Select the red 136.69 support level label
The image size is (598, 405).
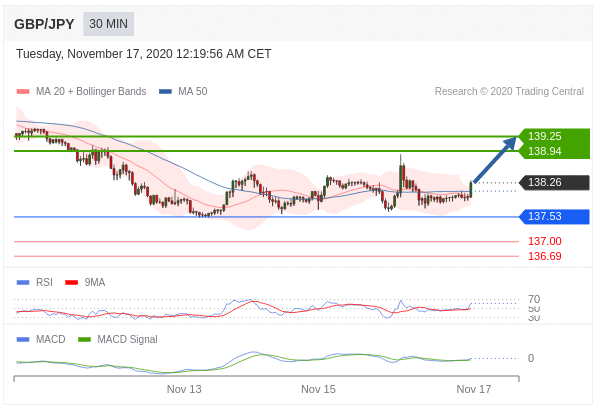545,256
